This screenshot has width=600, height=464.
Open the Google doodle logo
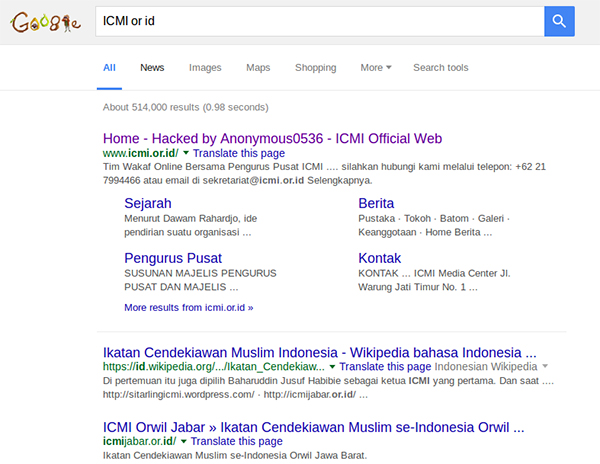[x=46, y=22]
